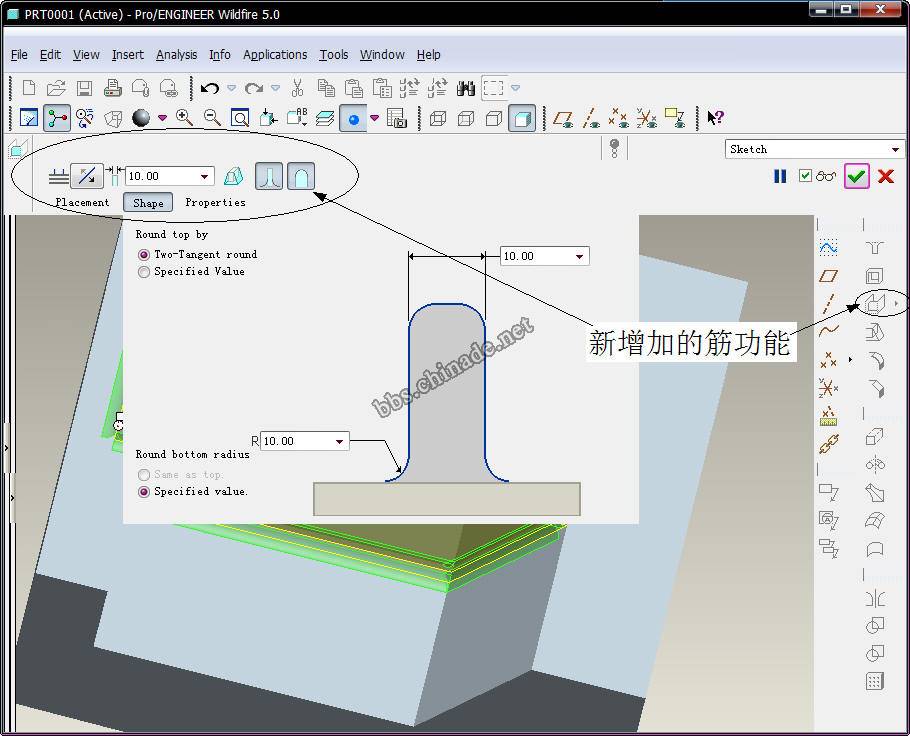
Task: Select the Datum Axis tool in right toolbar
Action: tap(828, 304)
